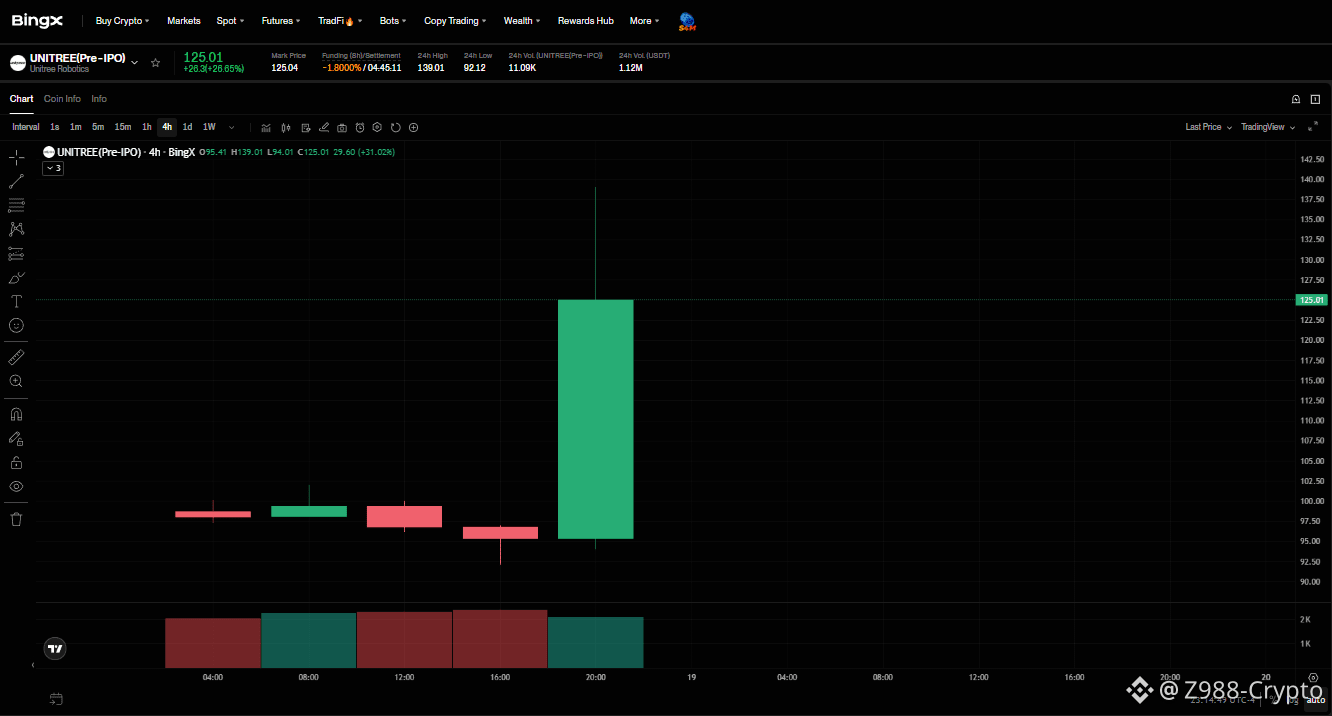This screenshot has height=716, width=1332.
Task: Activate the zoom-in magnifier tool
Action: click(x=16, y=381)
